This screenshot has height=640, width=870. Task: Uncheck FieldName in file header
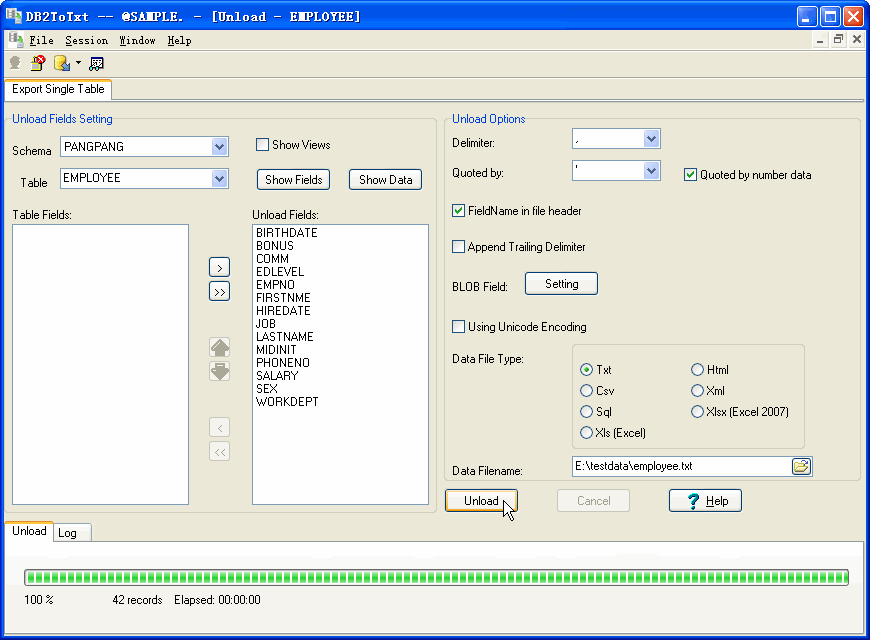click(x=458, y=211)
